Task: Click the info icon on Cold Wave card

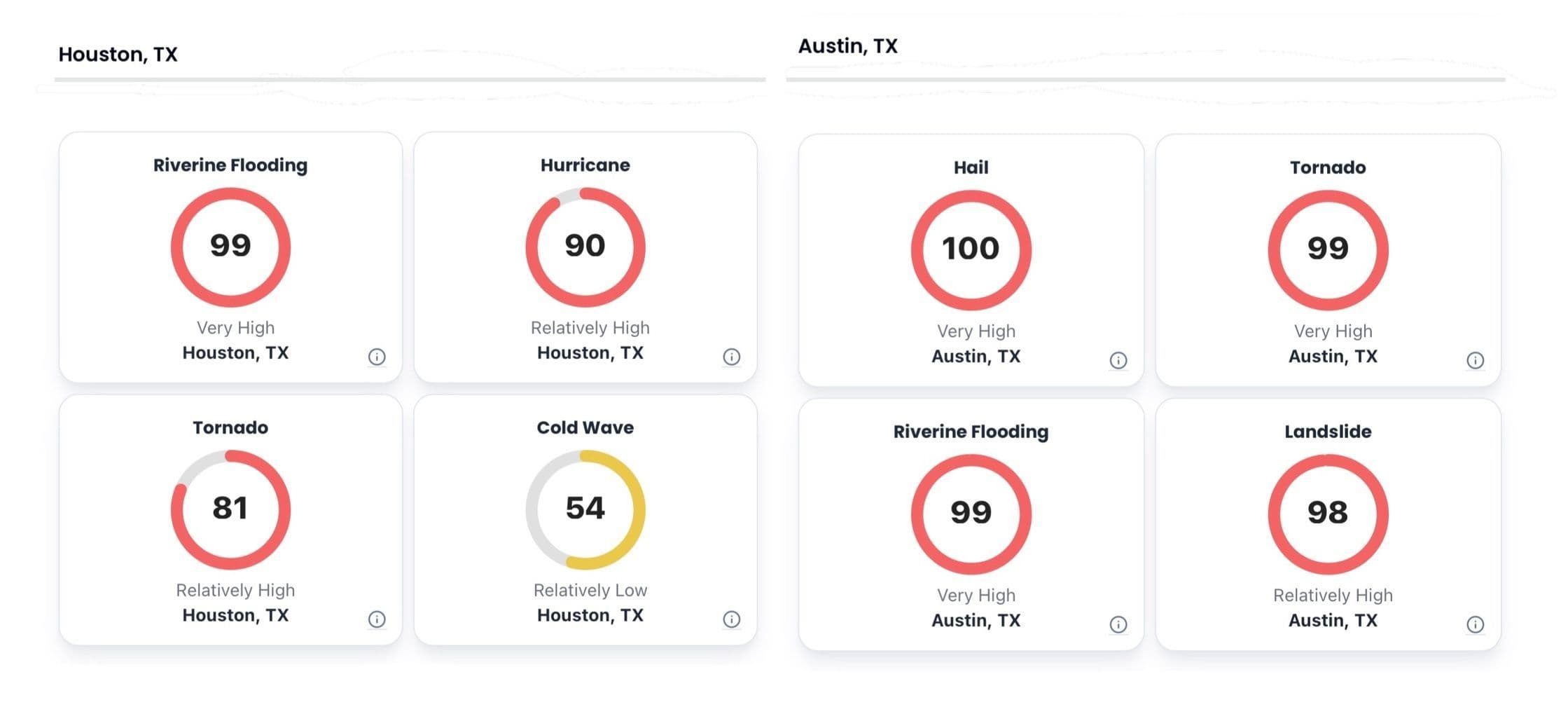Action: click(x=733, y=619)
